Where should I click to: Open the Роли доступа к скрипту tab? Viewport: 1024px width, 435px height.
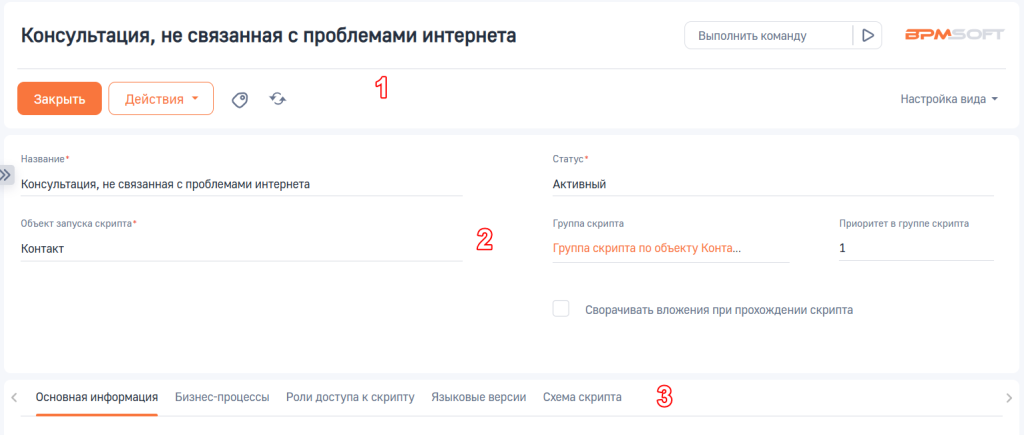tap(350, 397)
